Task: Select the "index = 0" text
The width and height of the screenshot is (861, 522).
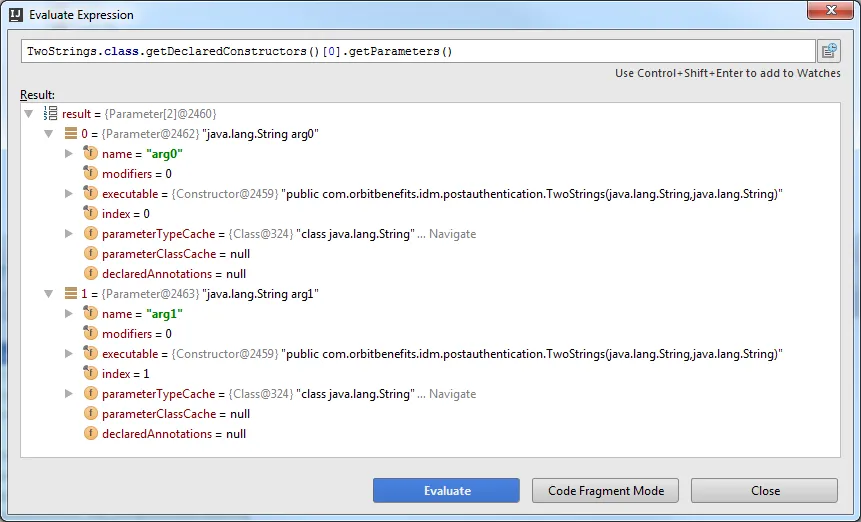Action: point(126,214)
